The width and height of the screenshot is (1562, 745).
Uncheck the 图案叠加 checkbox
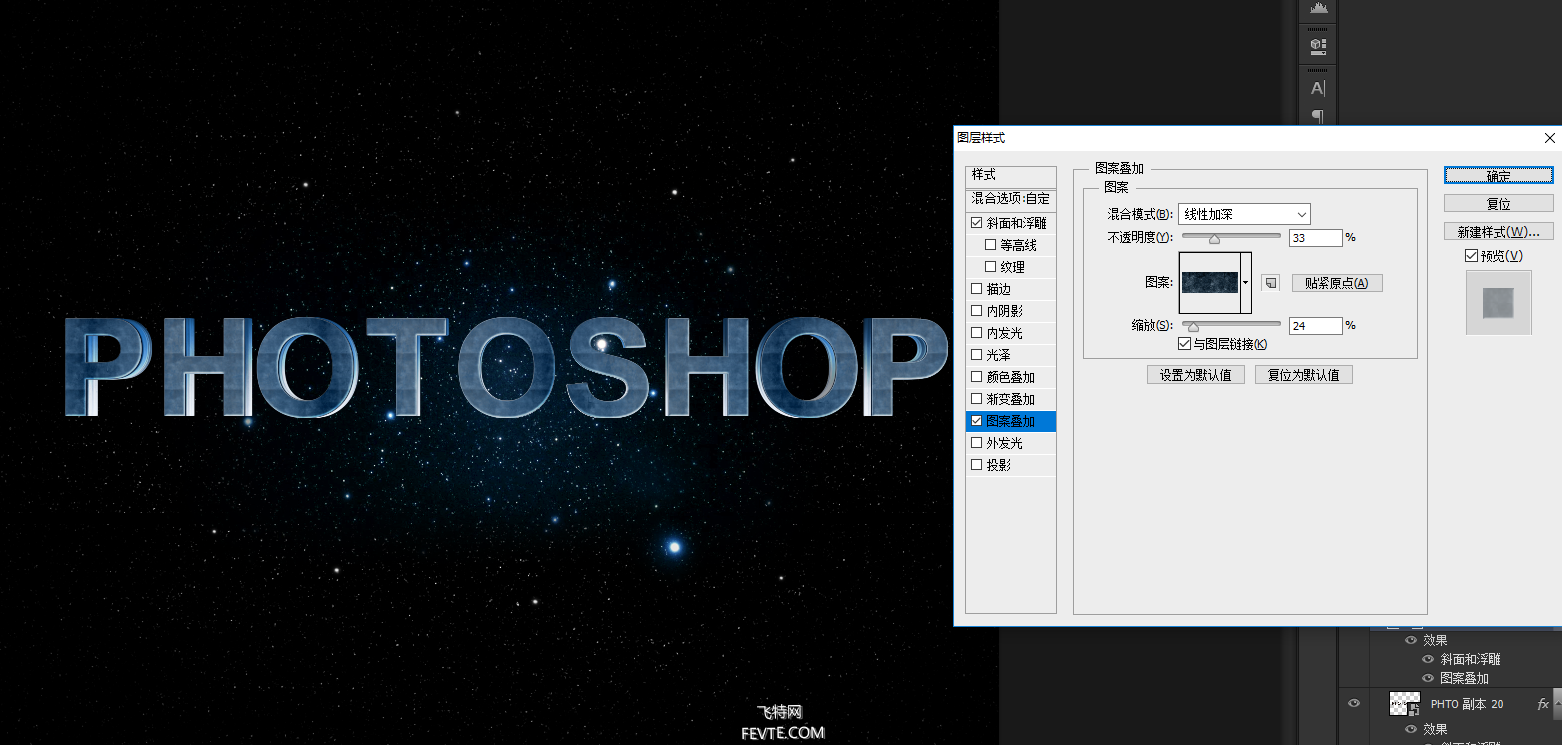point(977,421)
